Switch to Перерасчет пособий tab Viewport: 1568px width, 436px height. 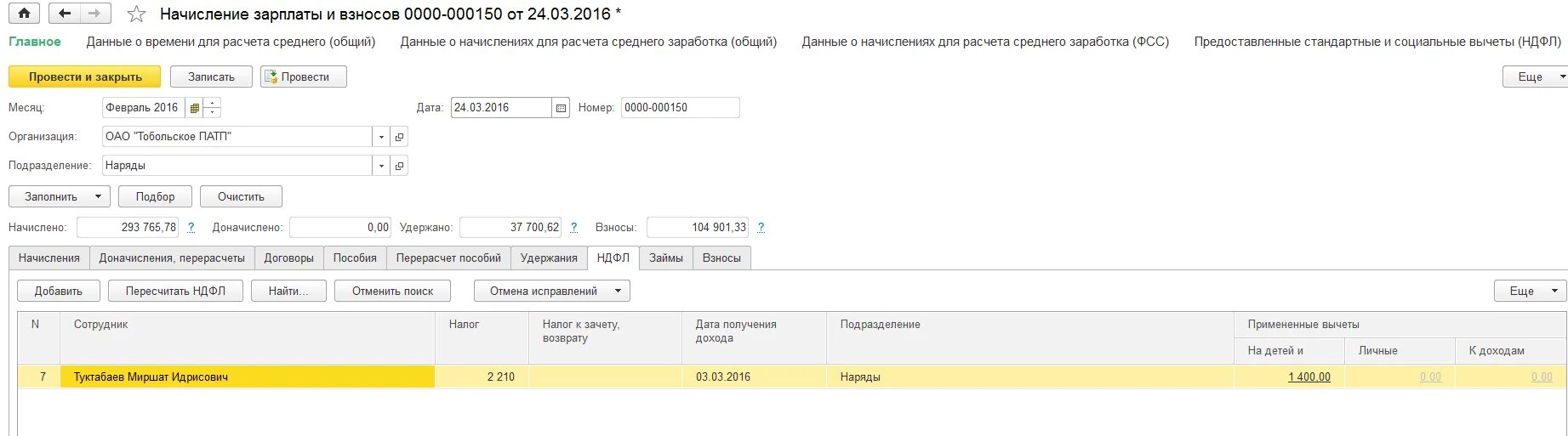pyautogui.click(x=448, y=258)
